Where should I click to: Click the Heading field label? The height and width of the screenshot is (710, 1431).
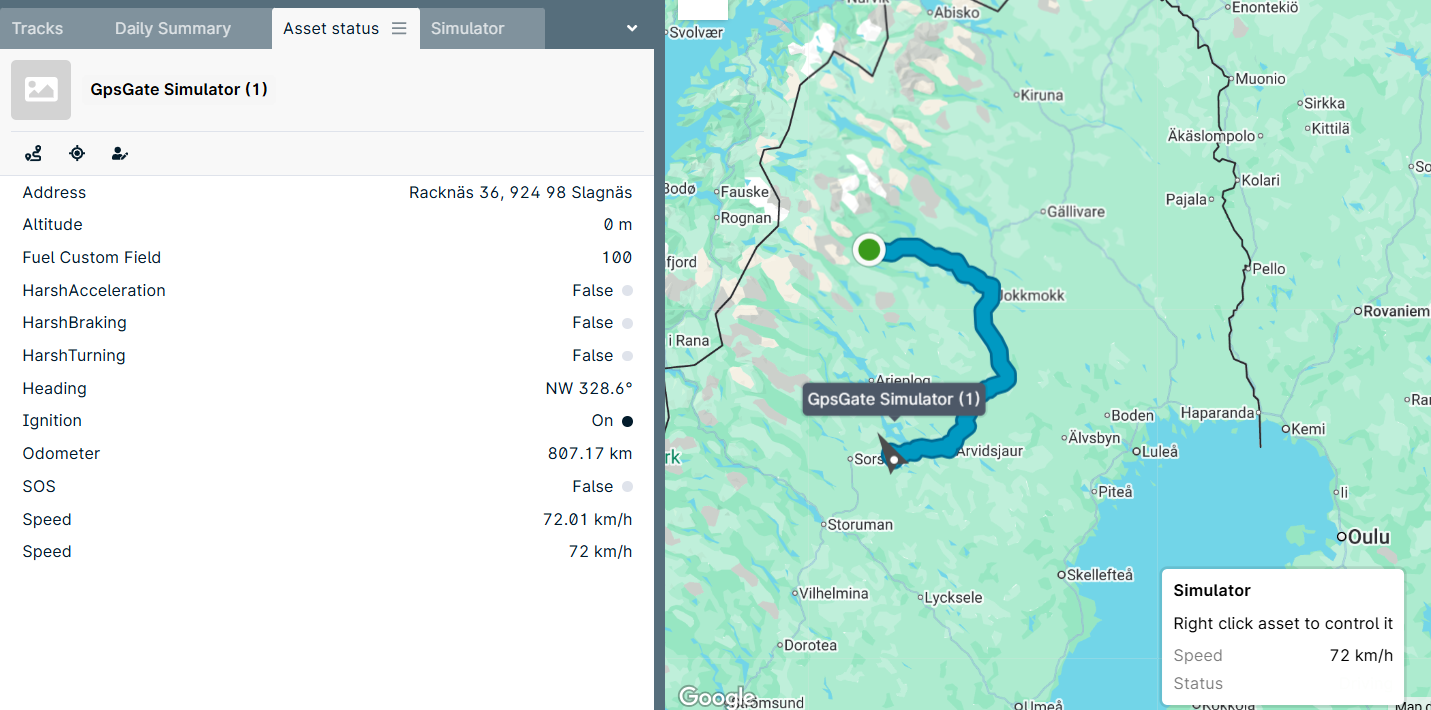point(55,389)
